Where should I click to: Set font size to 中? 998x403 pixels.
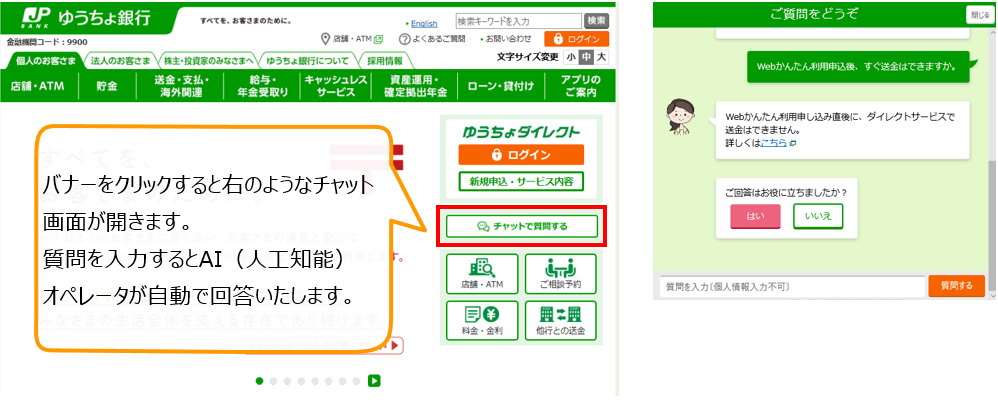pyautogui.click(x=586, y=57)
